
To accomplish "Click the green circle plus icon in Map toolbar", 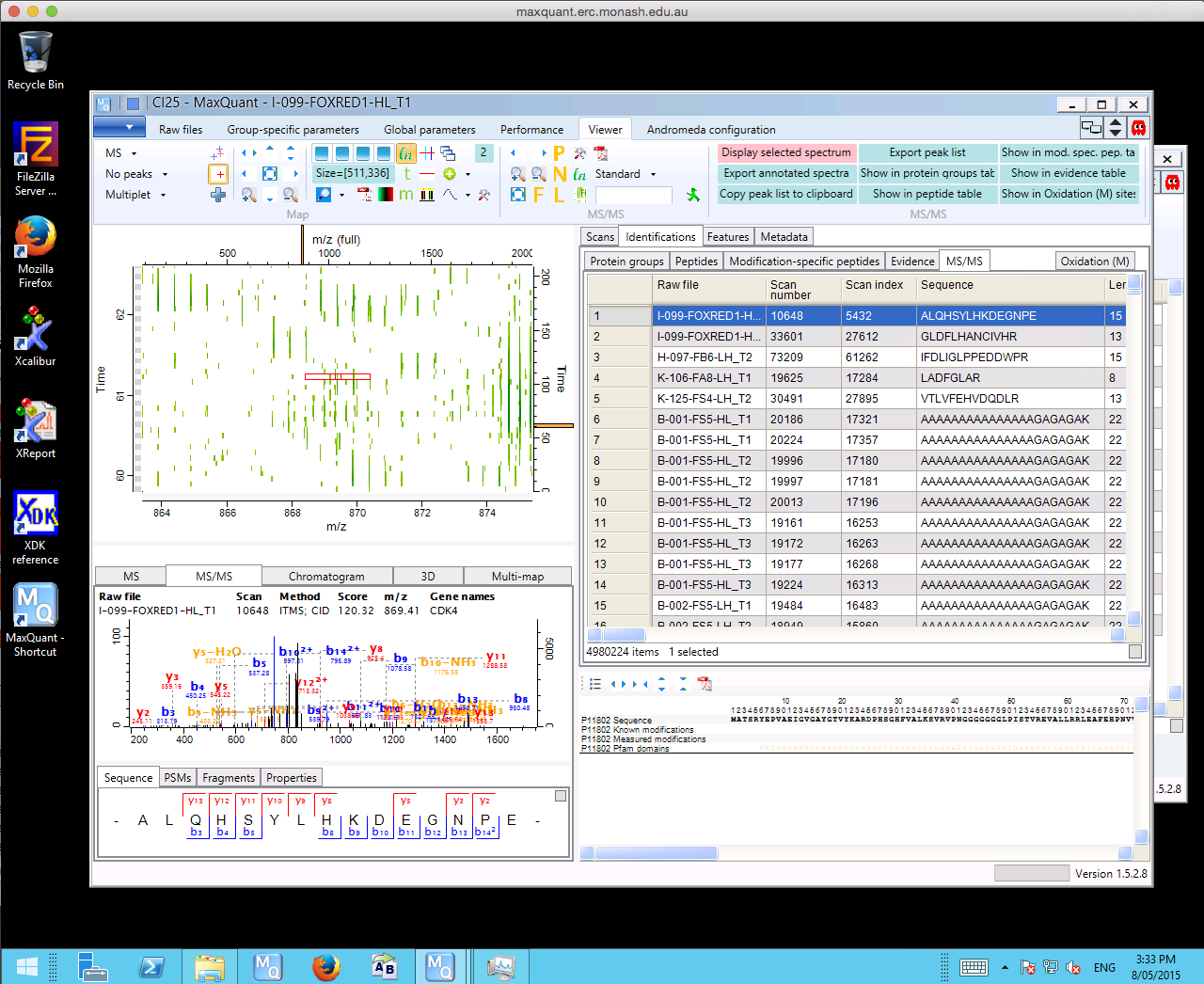I will (450, 174).
